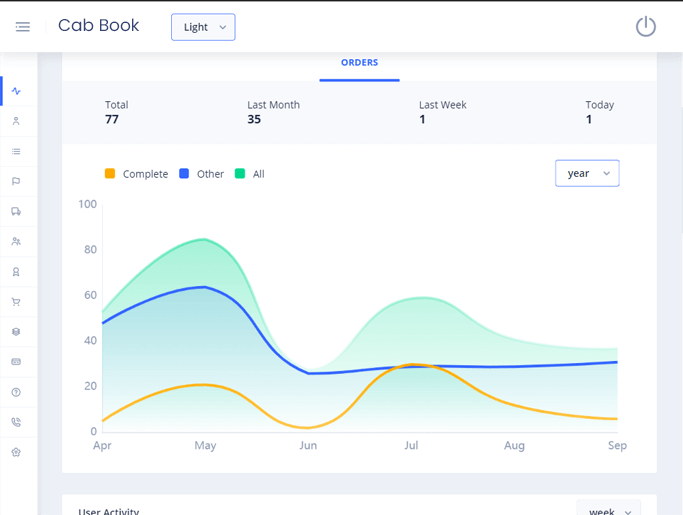Open the single user sidebar icon
The height and width of the screenshot is (515, 683).
tap(16, 121)
